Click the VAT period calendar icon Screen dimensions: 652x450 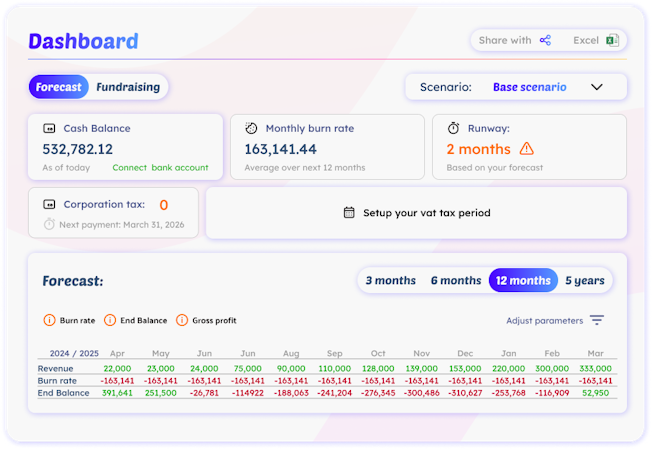[349, 213]
